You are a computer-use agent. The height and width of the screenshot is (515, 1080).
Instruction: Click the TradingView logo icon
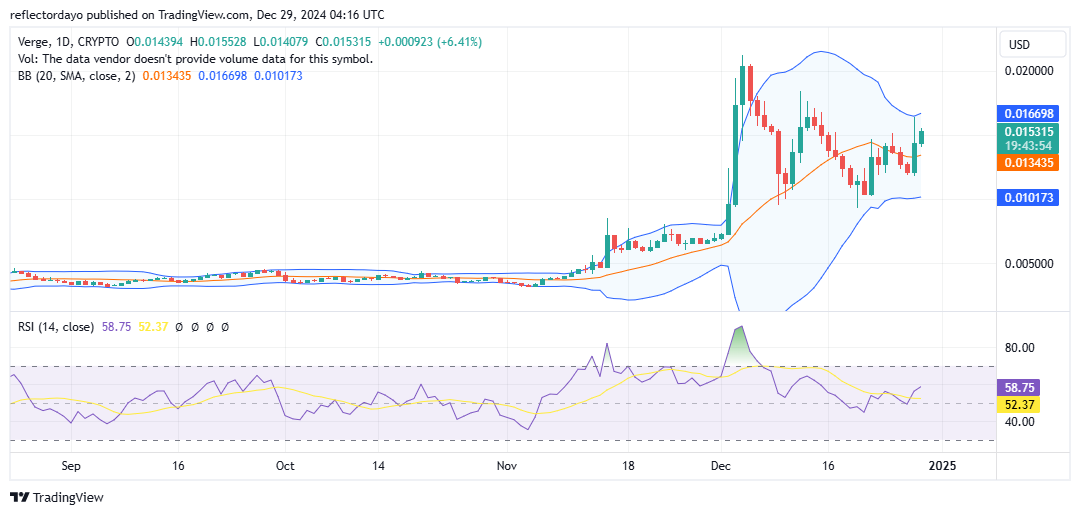pyautogui.click(x=19, y=497)
